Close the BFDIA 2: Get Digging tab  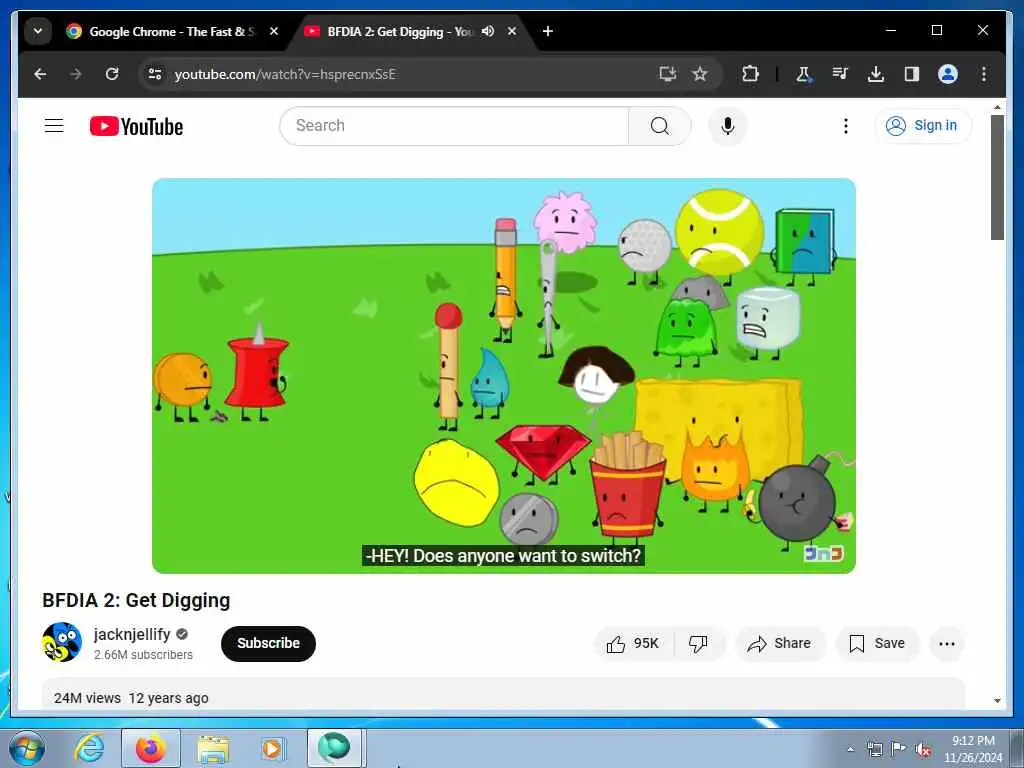tap(512, 31)
